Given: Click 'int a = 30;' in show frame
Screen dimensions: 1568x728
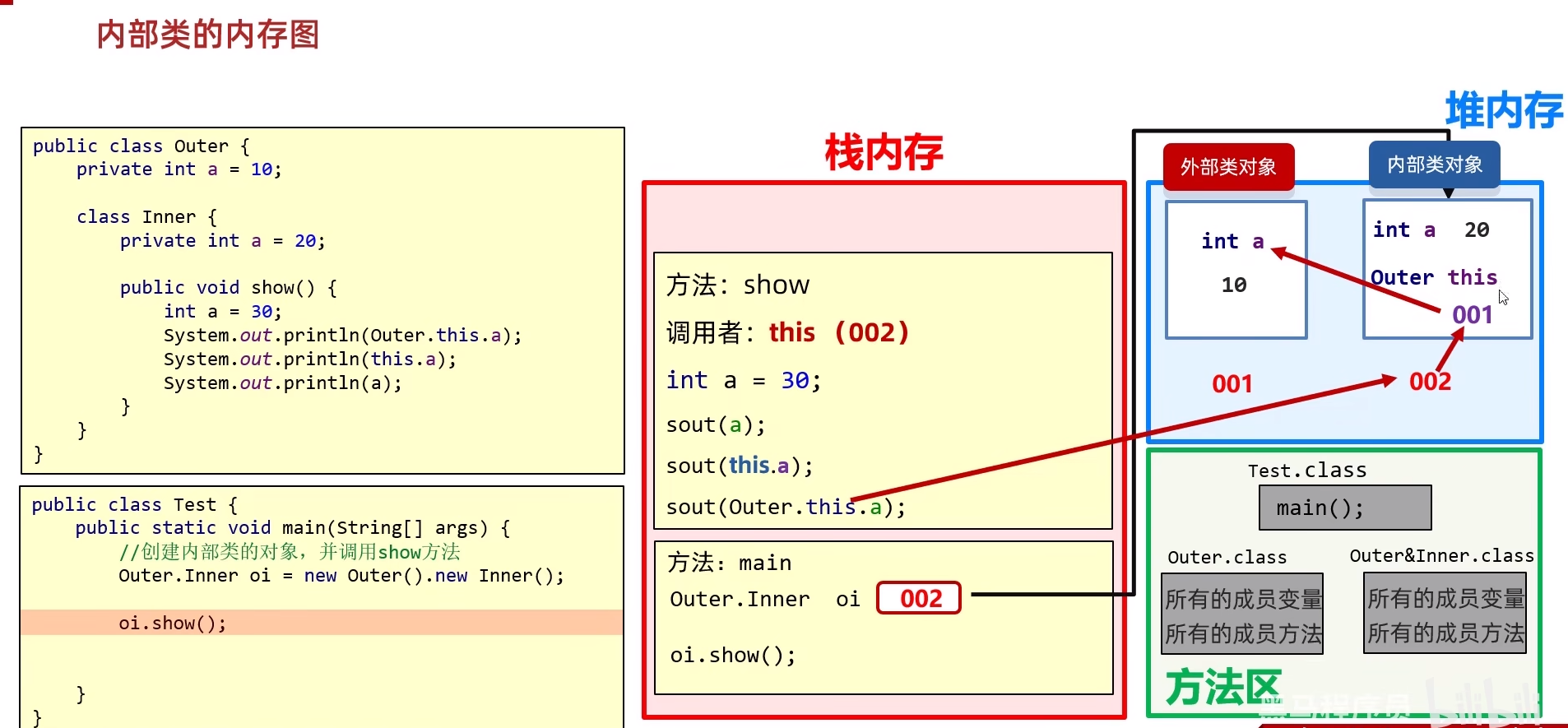Looking at the screenshot, I should pos(744,380).
